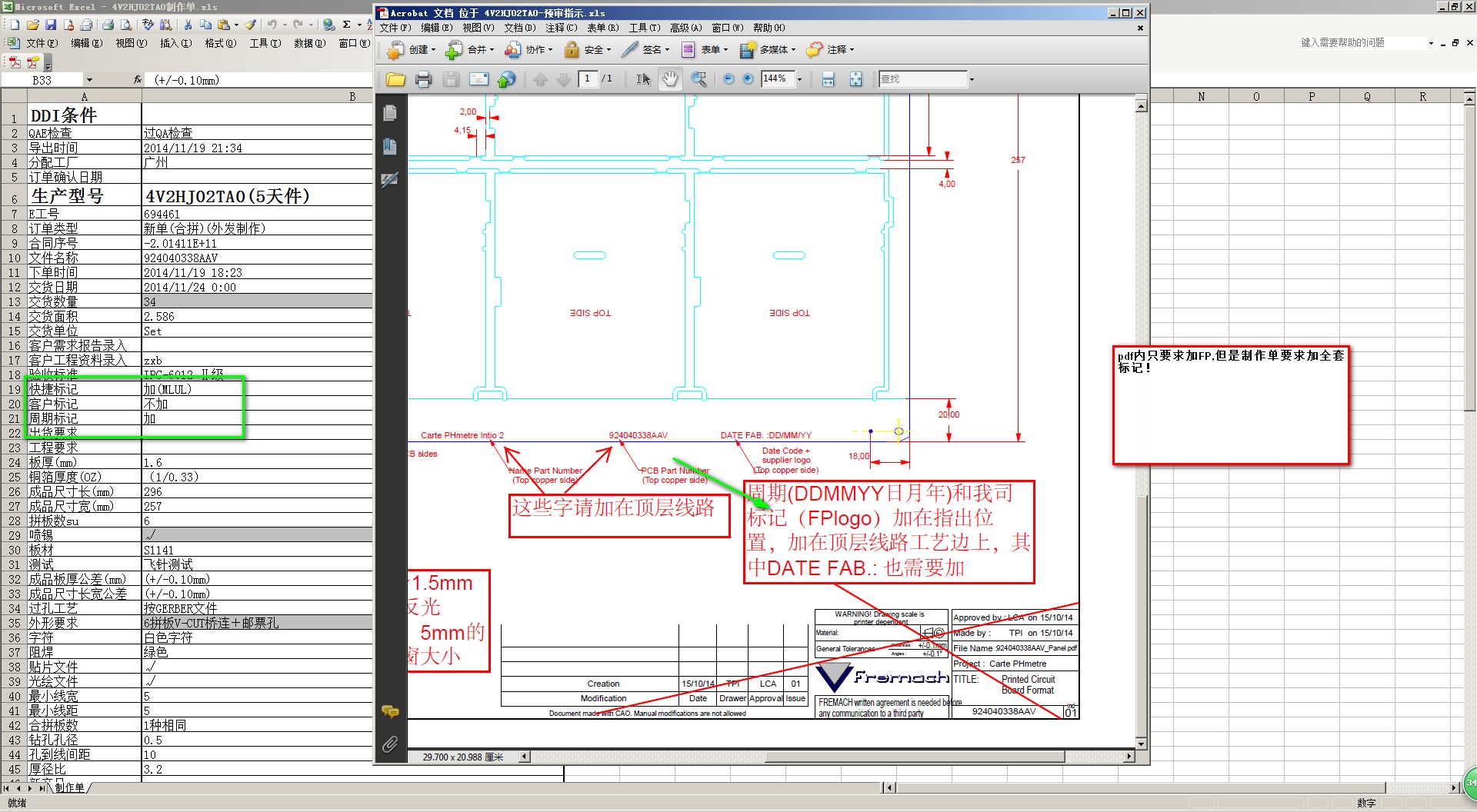The width and height of the screenshot is (1477, 812).
Task: Click Acrobat's Open folder icon
Action: 395,78
